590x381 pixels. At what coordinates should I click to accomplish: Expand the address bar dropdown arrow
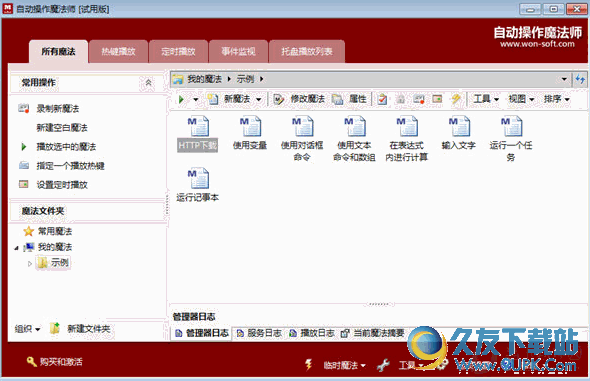point(564,79)
